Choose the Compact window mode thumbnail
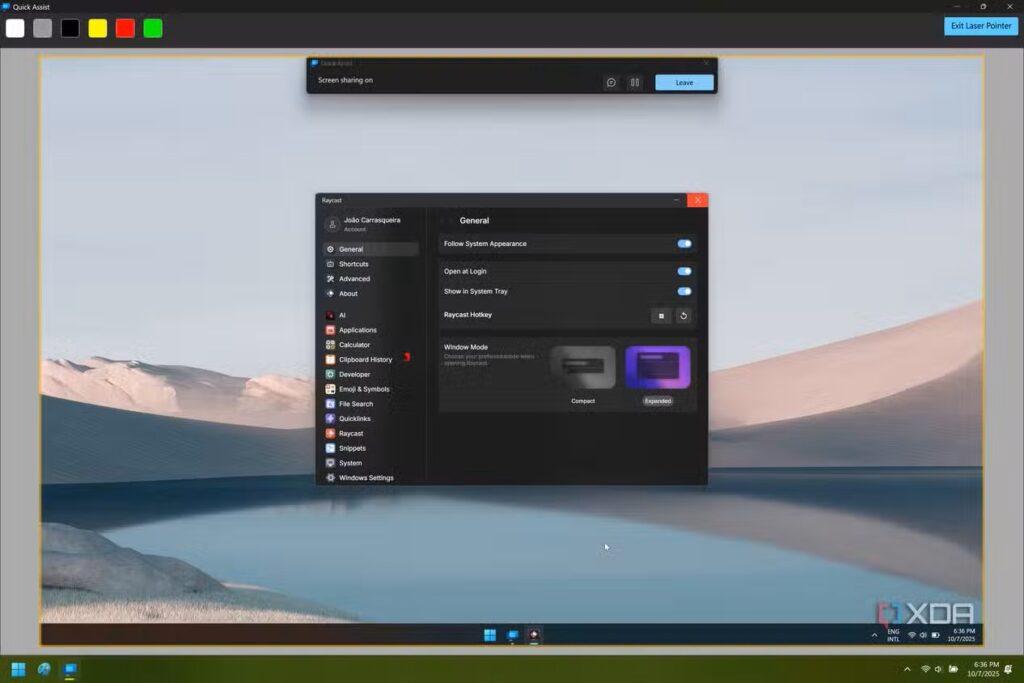 (x=583, y=368)
